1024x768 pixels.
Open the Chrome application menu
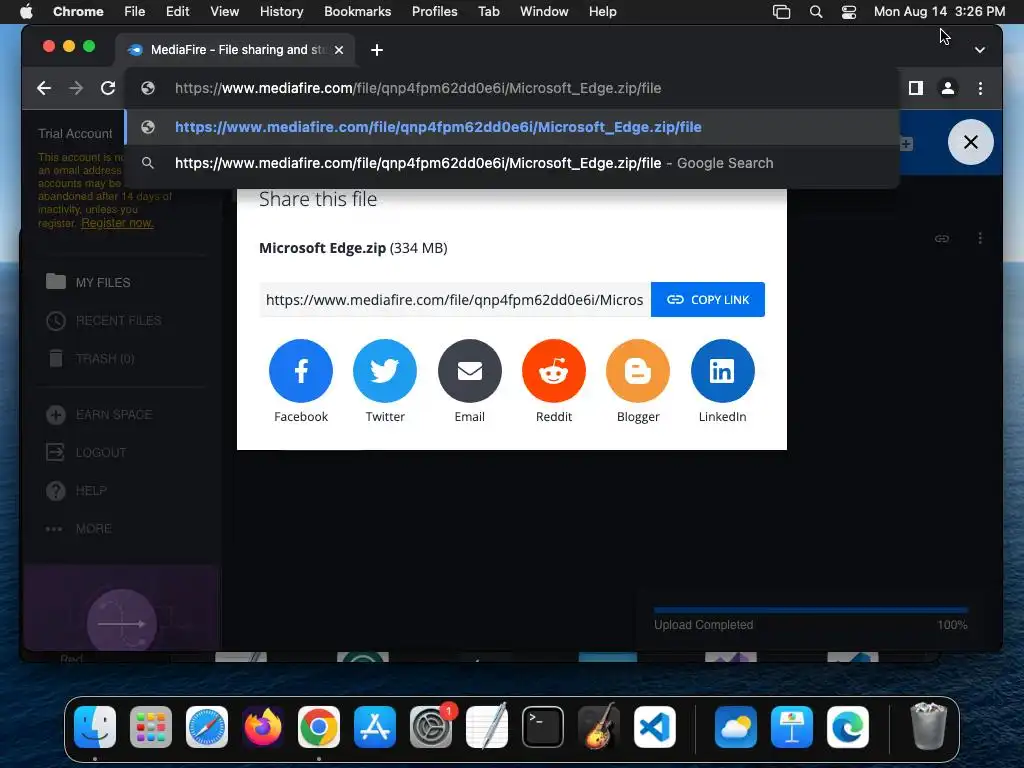pos(78,11)
